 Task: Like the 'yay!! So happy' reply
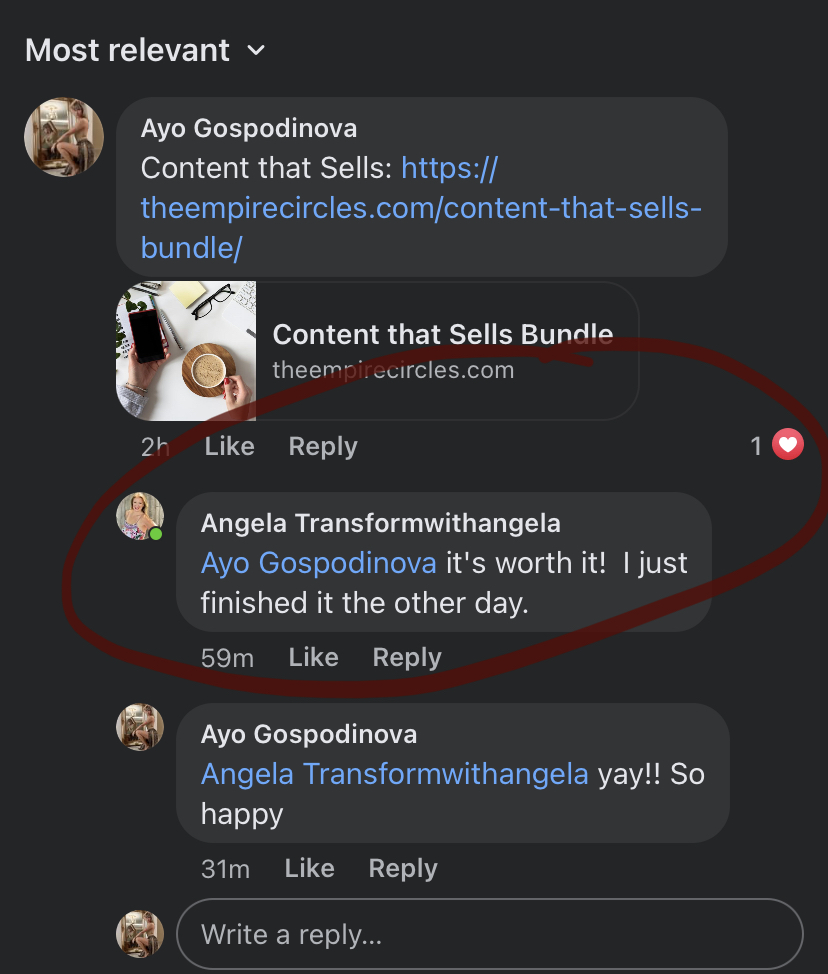click(309, 868)
